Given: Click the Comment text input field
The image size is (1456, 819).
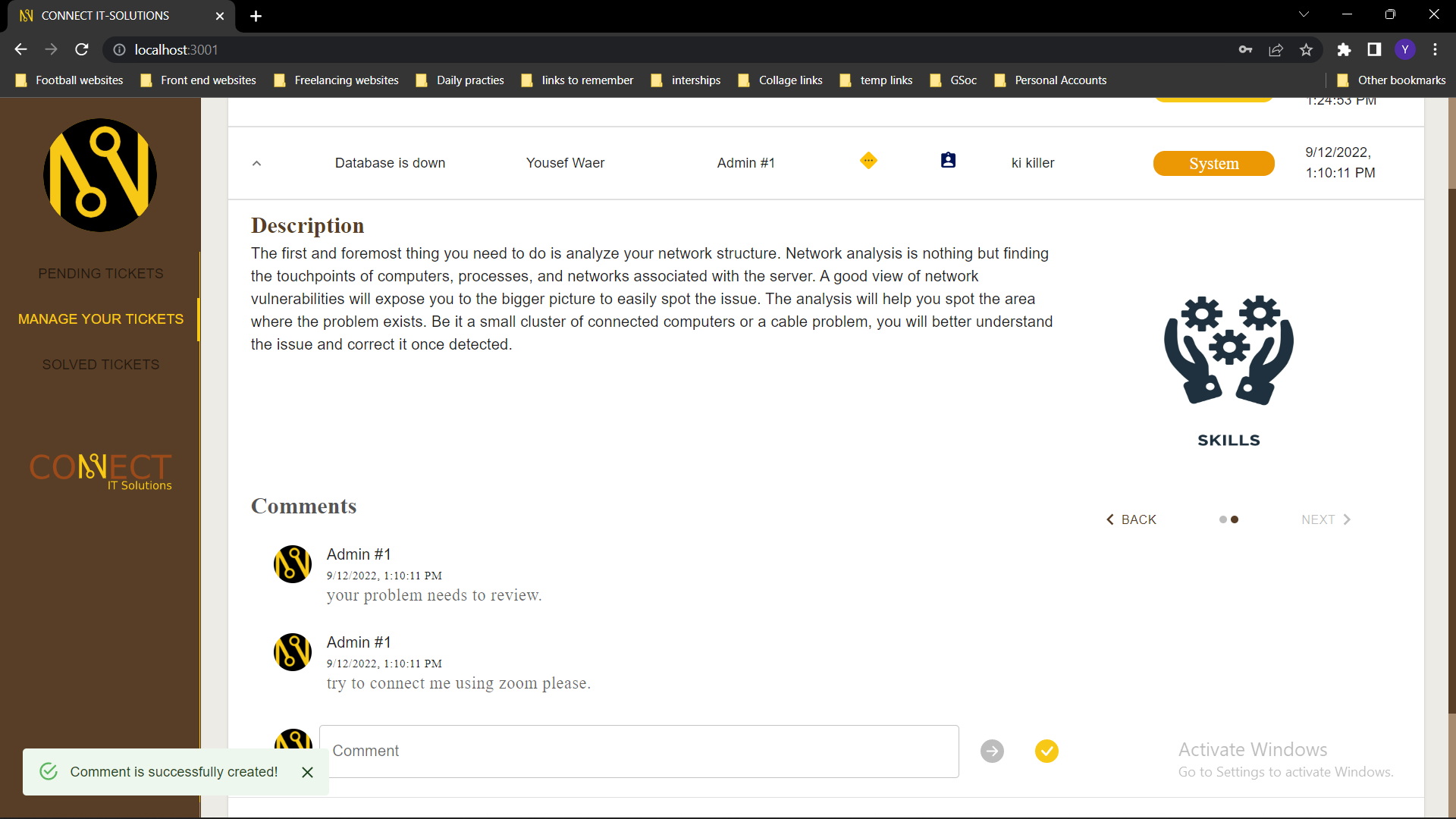Looking at the screenshot, I should [639, 751].
